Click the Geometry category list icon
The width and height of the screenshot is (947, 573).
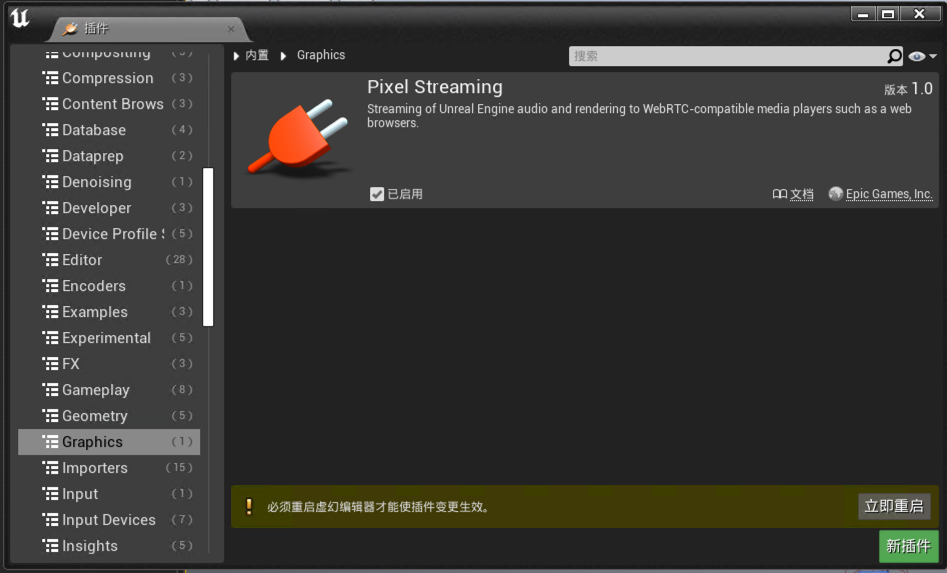[x=51, y=415]
